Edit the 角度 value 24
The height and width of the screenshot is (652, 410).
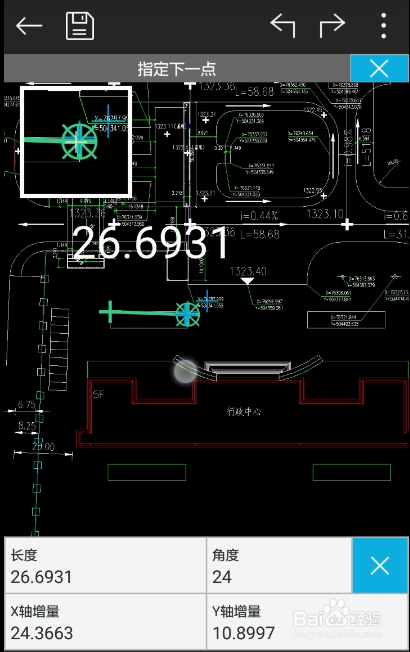coord(279,566)
